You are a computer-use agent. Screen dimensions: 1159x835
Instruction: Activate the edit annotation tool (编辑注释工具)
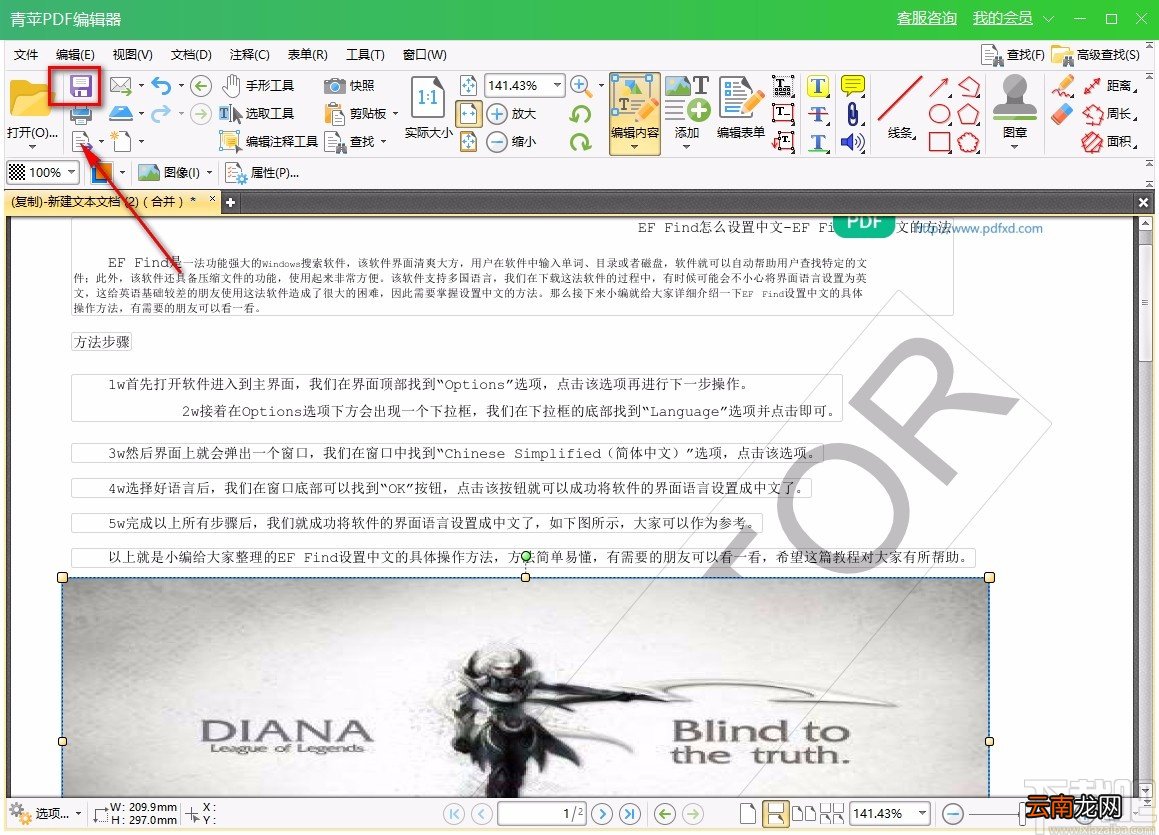pyautogui.click(x=268, y=141)
